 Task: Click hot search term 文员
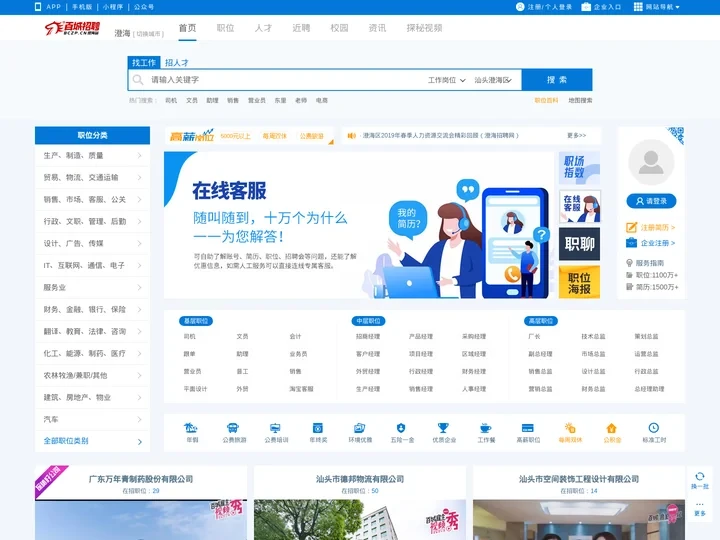coord(191,100)
